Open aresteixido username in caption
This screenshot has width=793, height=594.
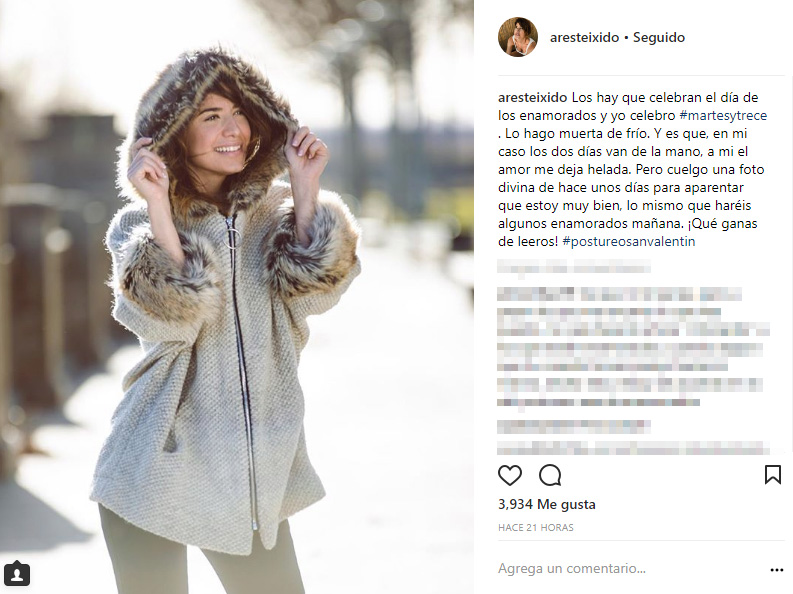pyautogui.click(x=533, y=98)
